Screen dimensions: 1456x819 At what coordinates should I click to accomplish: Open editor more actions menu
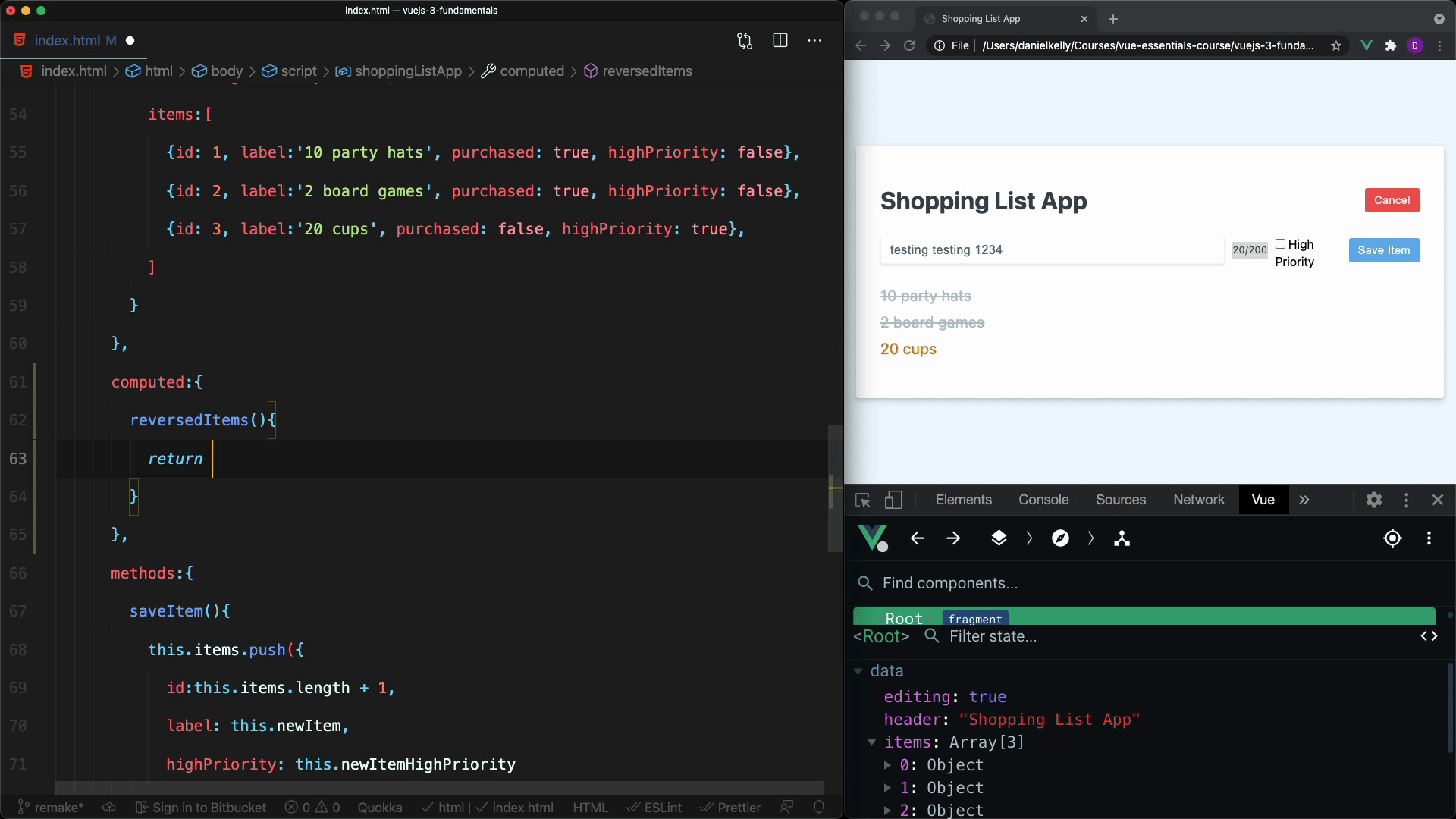(x=814, y=41)
